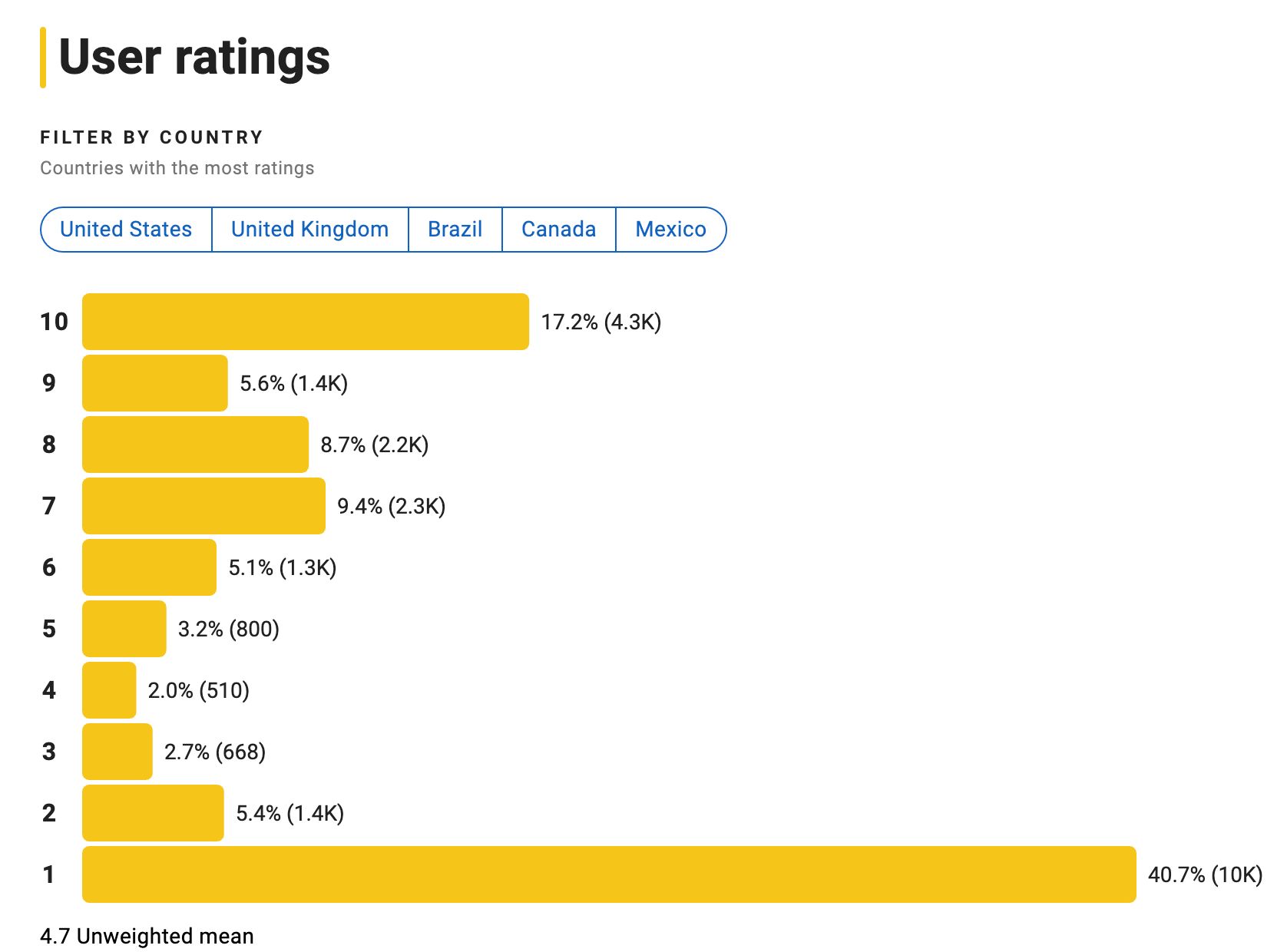Click the 9.4% (2.3K) percentage label

coord(391,506)
